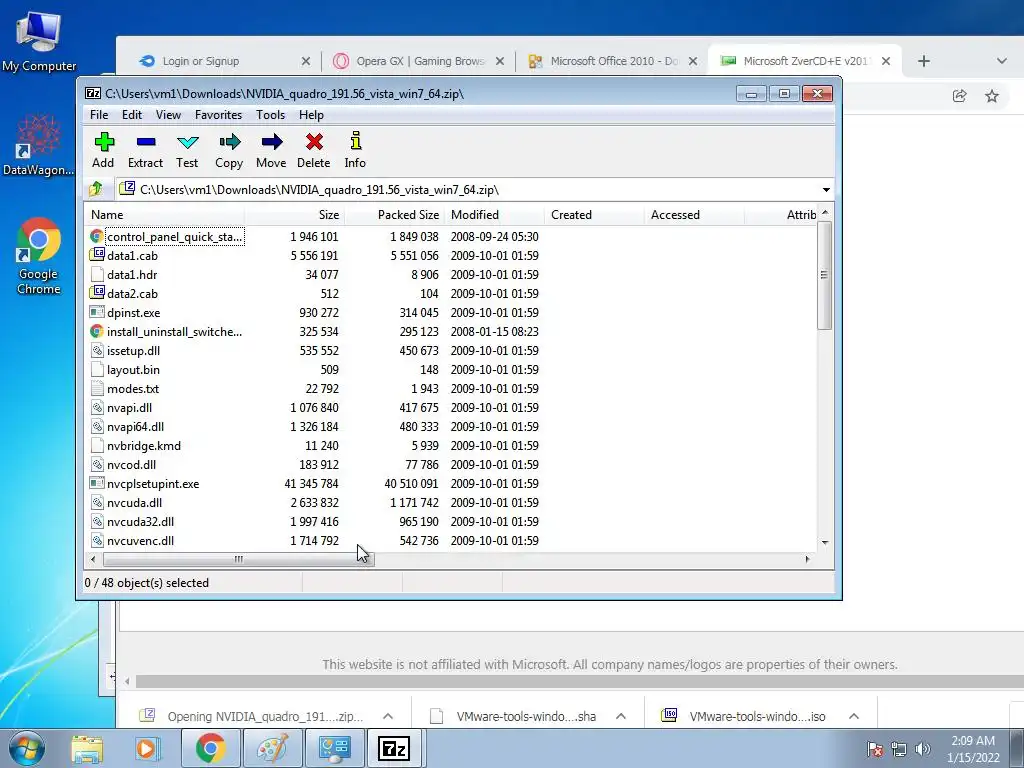Expand Chrome tab search chevron

click(x=1002, y=61)
